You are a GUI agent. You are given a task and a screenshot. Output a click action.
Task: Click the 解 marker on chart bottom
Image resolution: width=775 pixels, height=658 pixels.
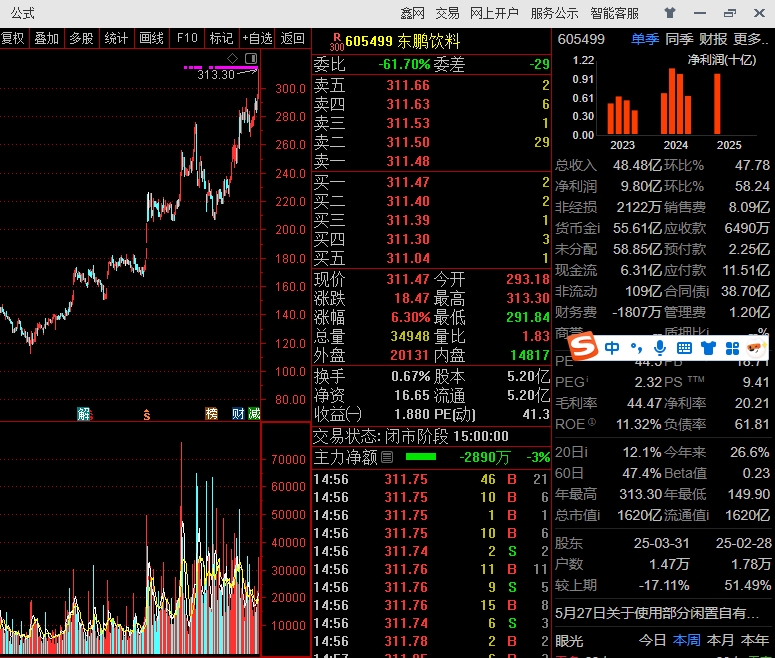(x=84, y=414)
